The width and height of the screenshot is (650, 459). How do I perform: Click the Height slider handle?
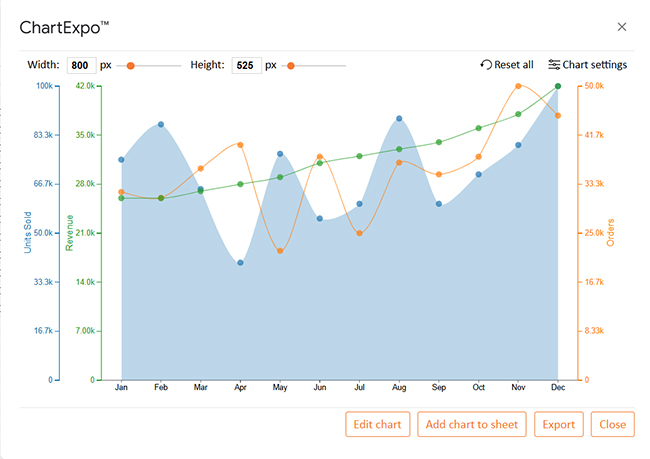tap(290, 66)
